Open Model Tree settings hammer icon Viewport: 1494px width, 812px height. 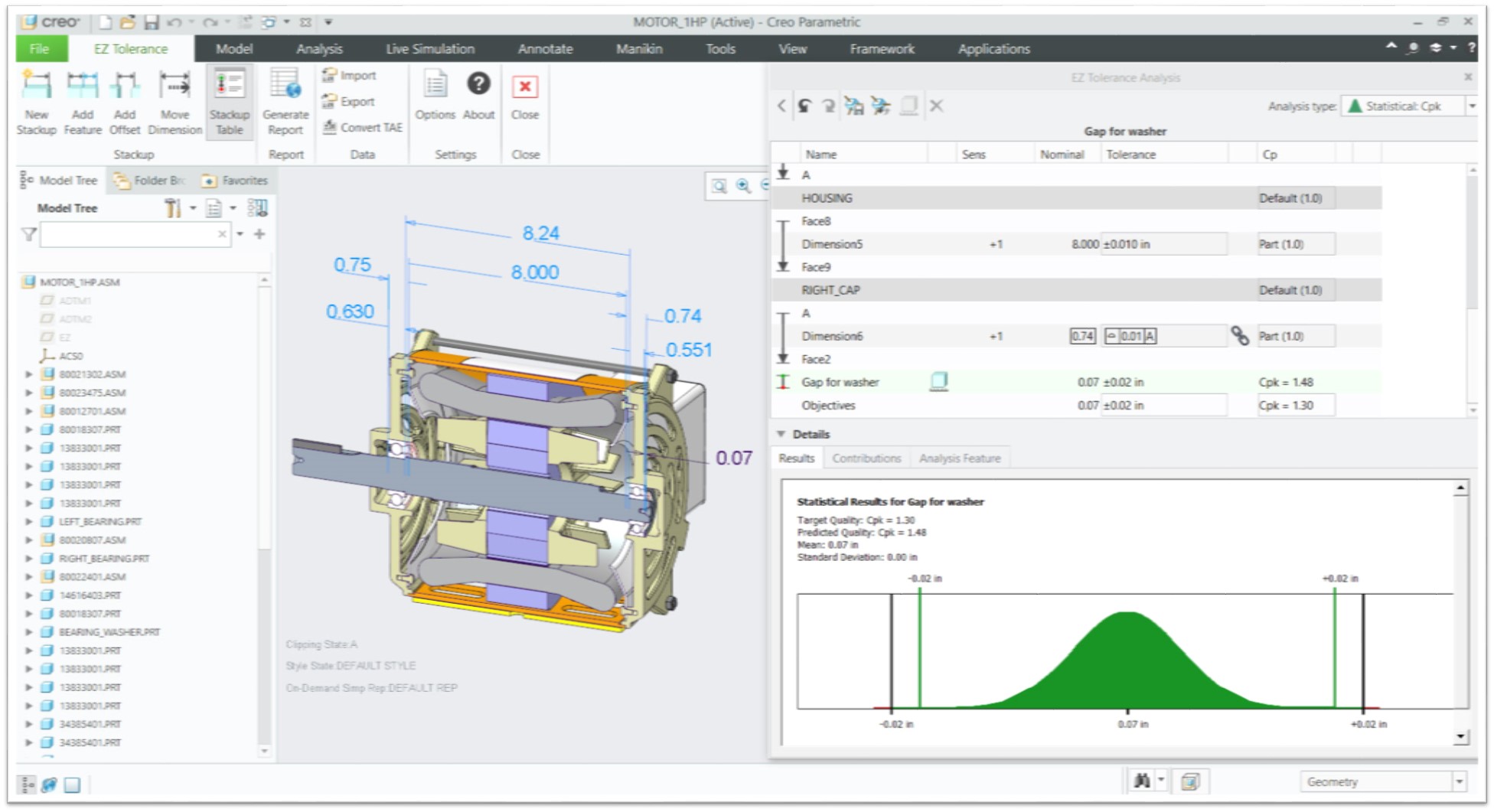click(x=173, y=208)
